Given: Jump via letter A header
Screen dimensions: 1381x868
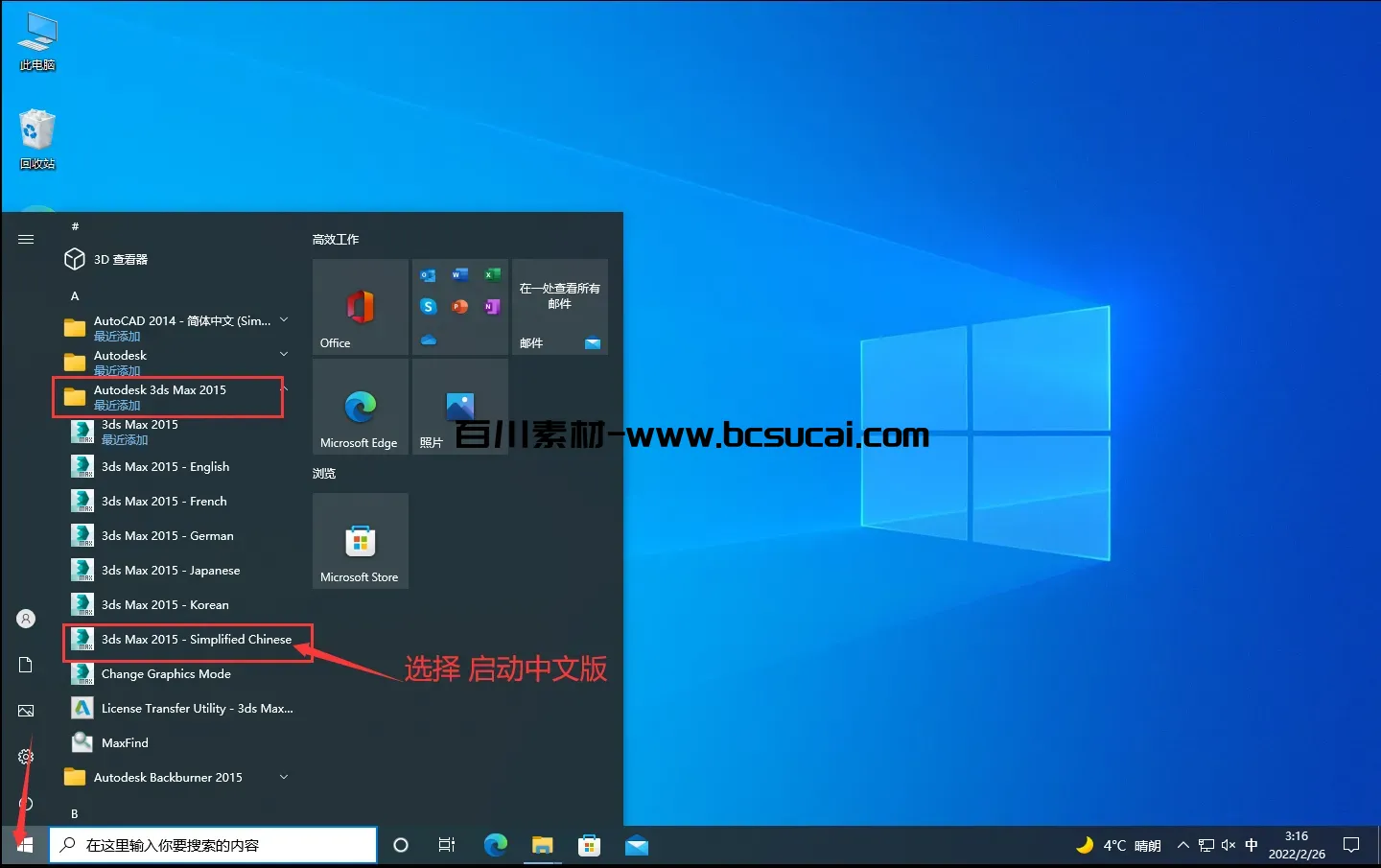Looking at the screenshot, I should coord(75,296).
